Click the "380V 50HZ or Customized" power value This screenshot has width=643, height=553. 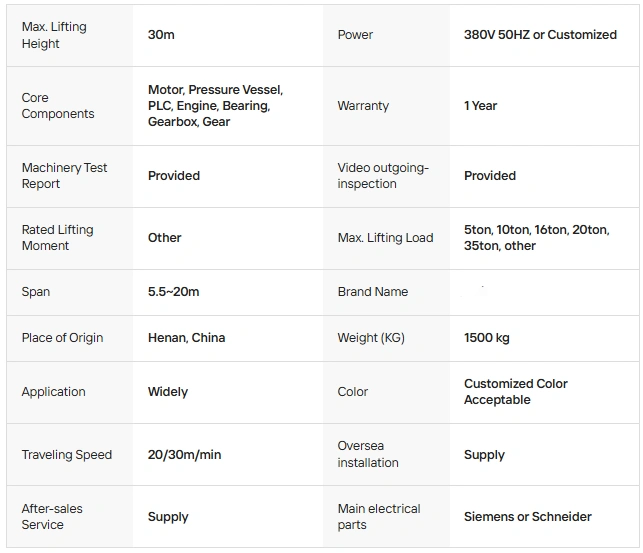click(x=540, y=35)
